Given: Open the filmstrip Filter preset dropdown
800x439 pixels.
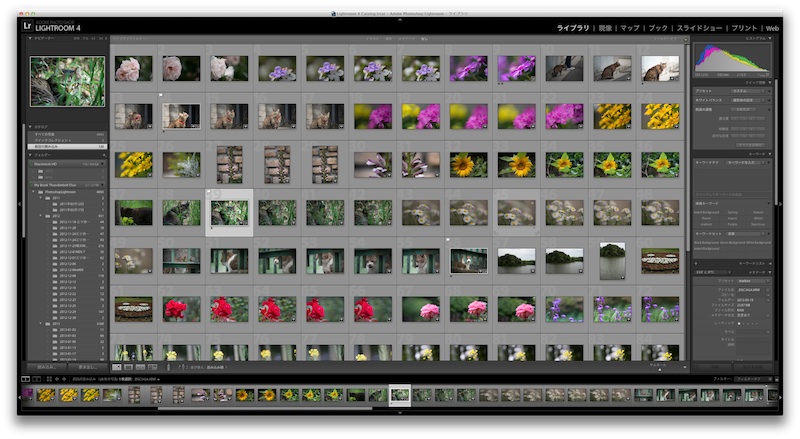Looking at the screenshot, I should pyautogui.click(x=753, y=379).
